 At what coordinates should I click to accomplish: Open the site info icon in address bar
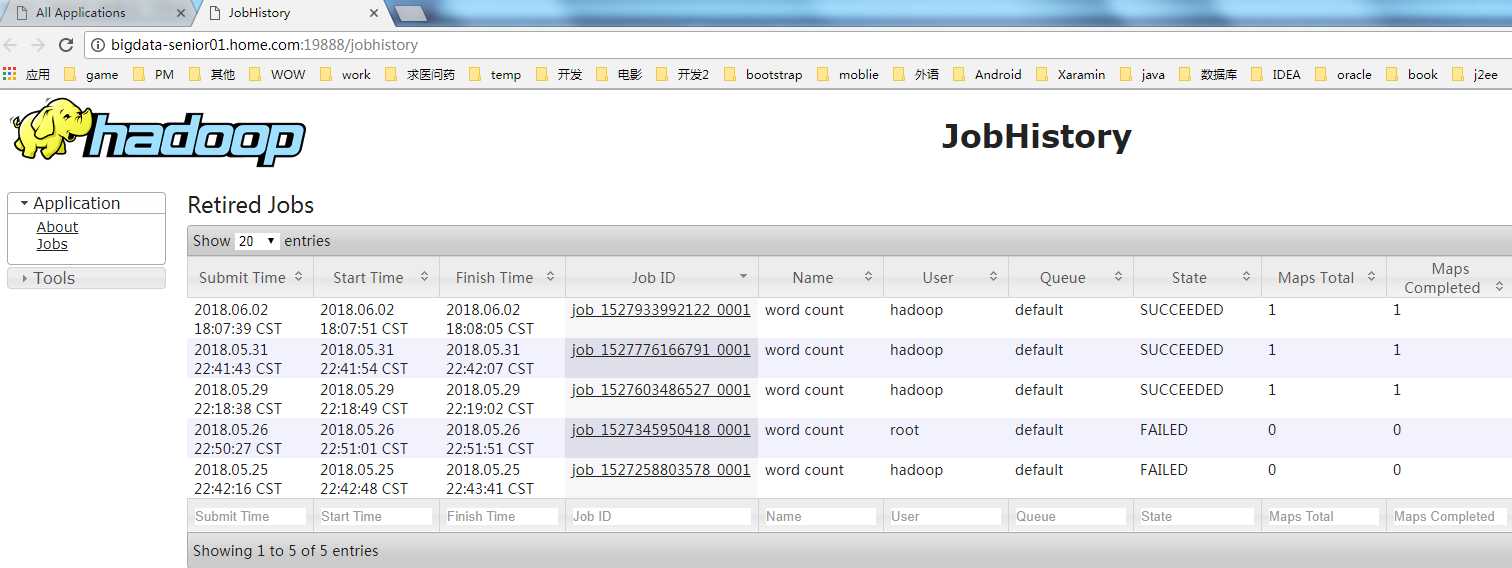[x=98, y=45]
